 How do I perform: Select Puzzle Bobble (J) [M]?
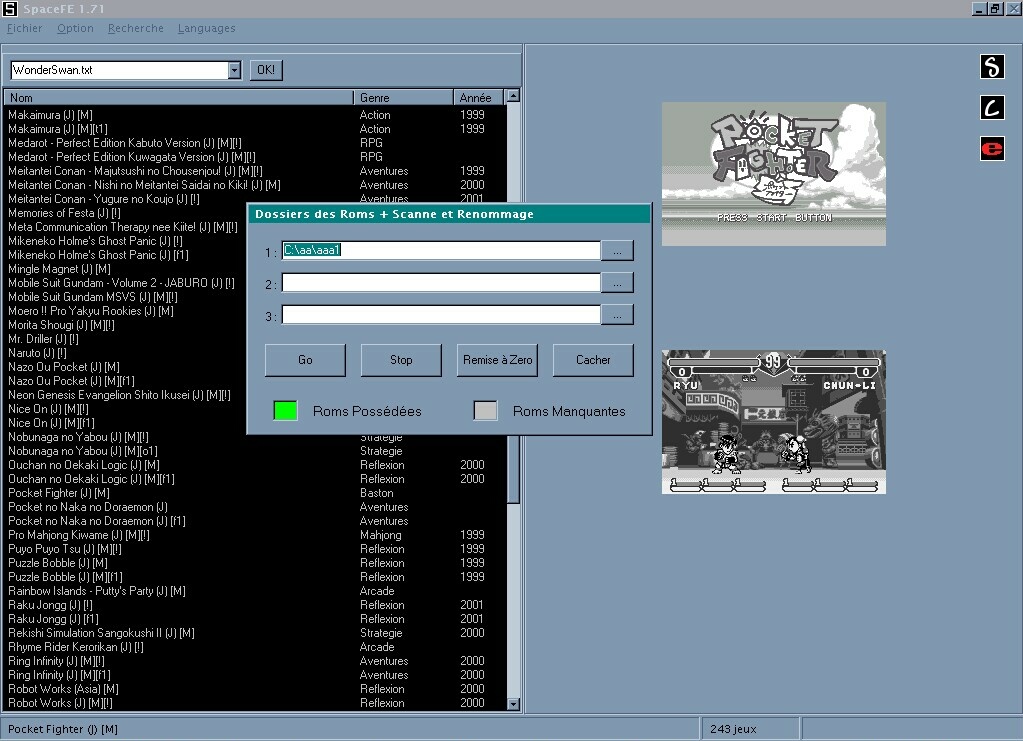(256, 564)
